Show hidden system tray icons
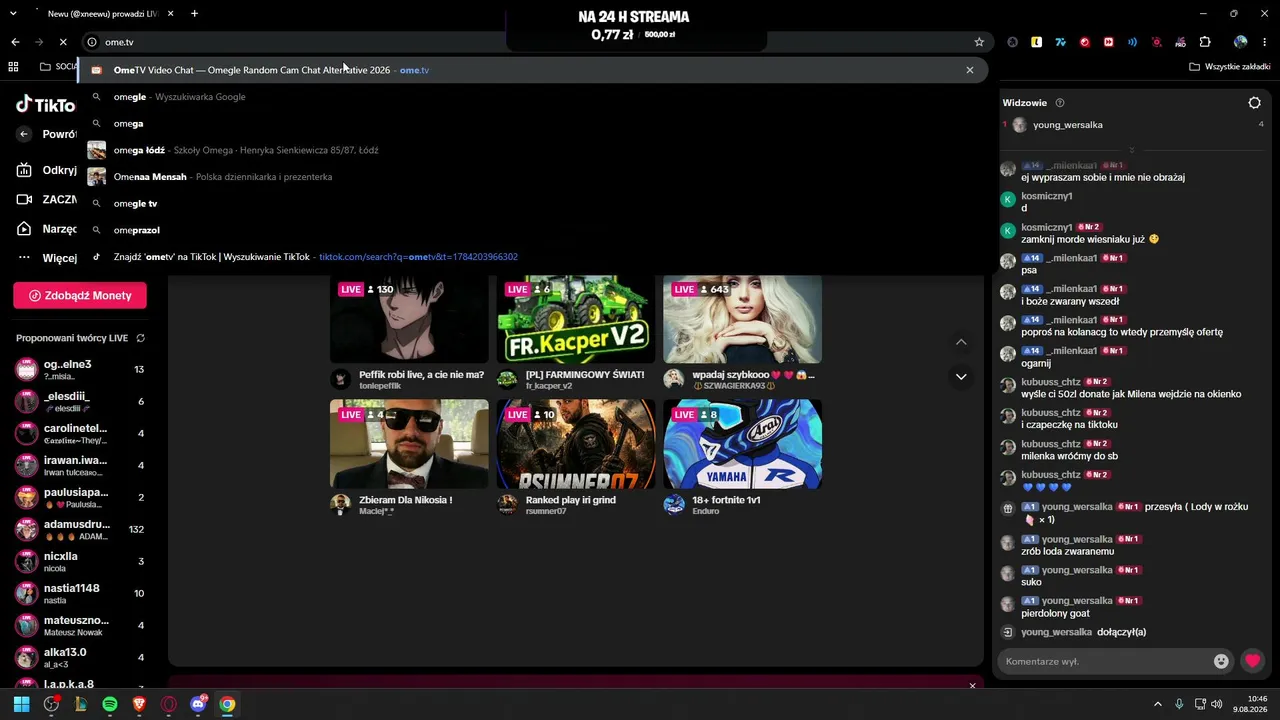 [x=1158, y=704]
